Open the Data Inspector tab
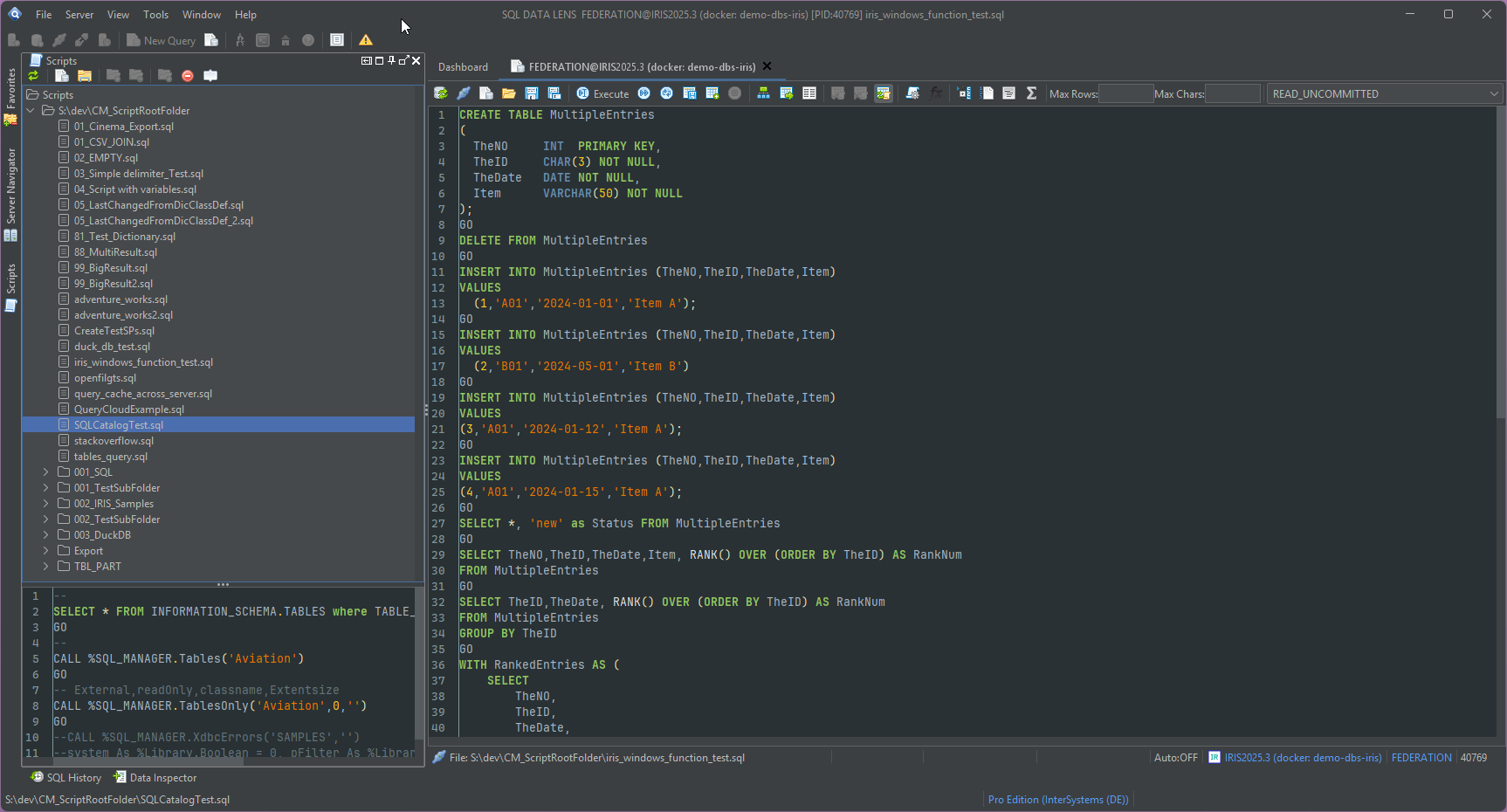Viewport: 1507px width, 812px height. click(x=155, y=778)
